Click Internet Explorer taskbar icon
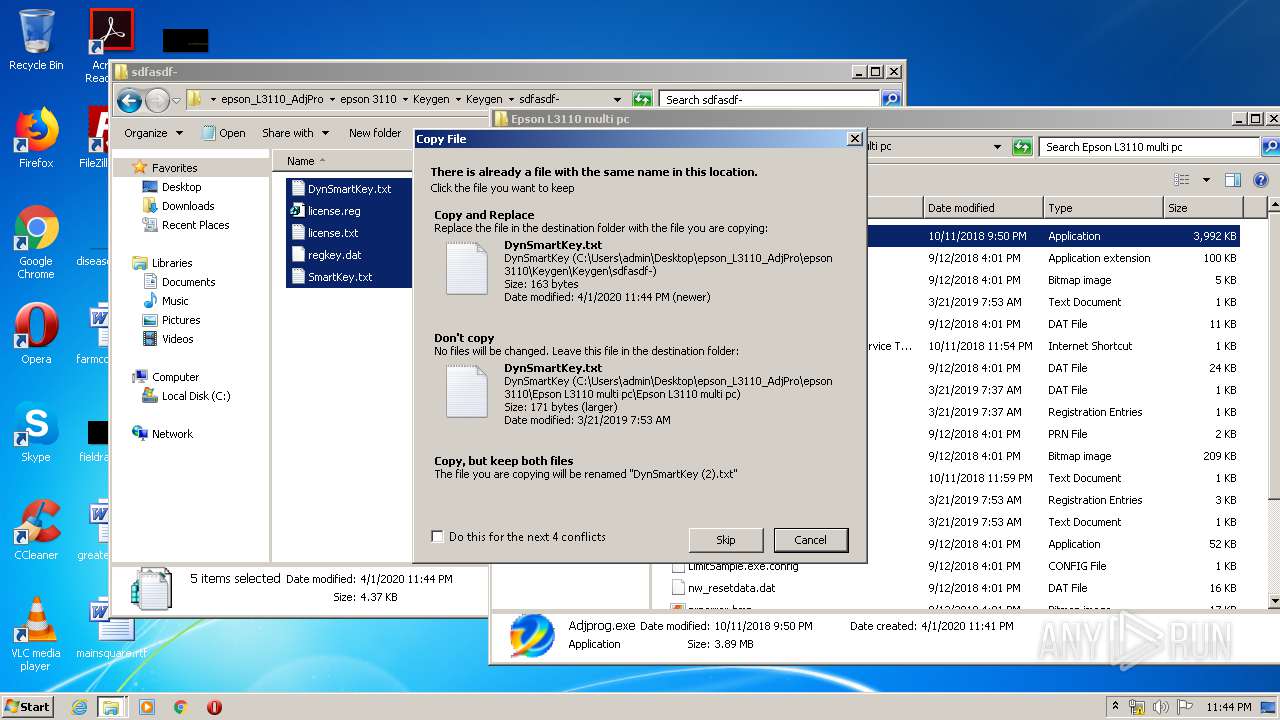1280x720 pixels. 79,707
